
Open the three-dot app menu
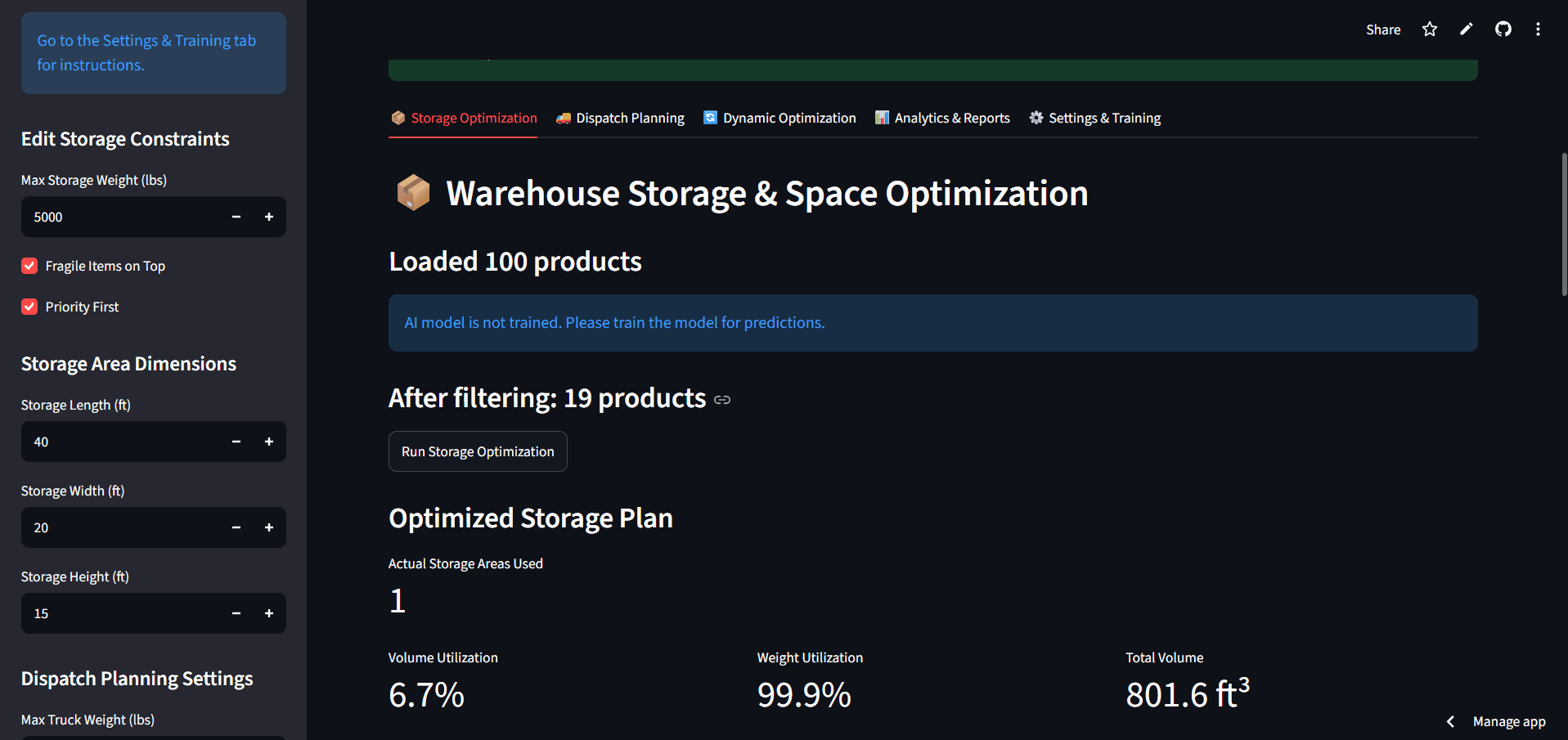click(x=1538, y=29)
